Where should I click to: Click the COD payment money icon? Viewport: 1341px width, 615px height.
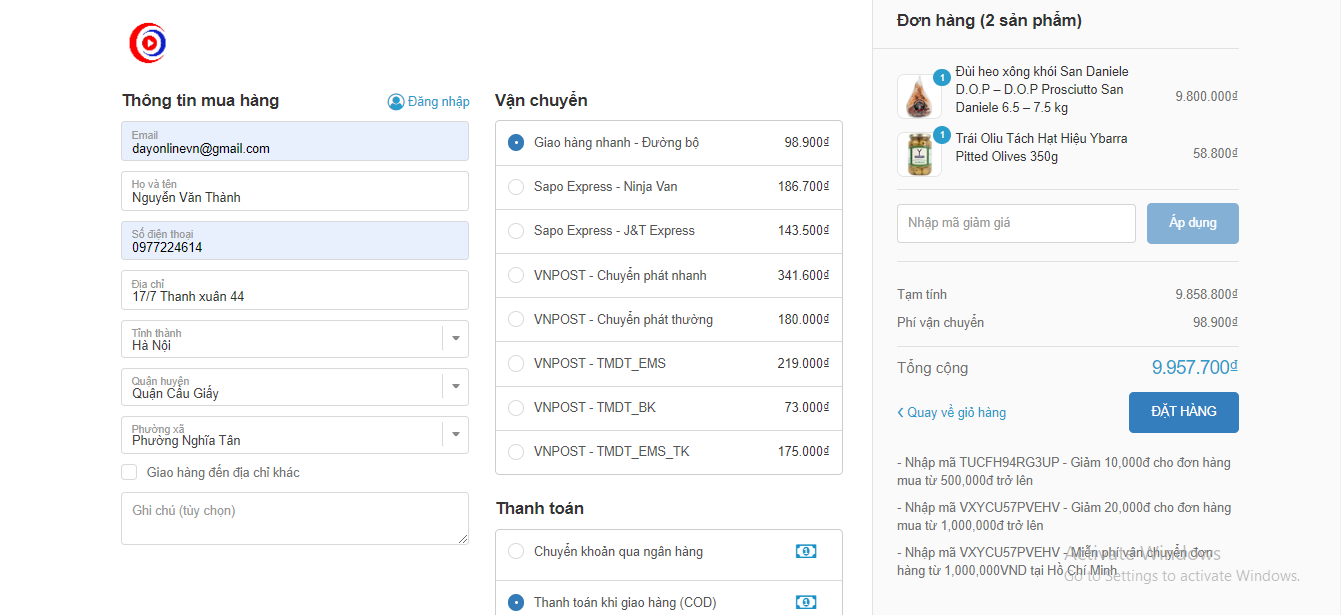point(806,602)
